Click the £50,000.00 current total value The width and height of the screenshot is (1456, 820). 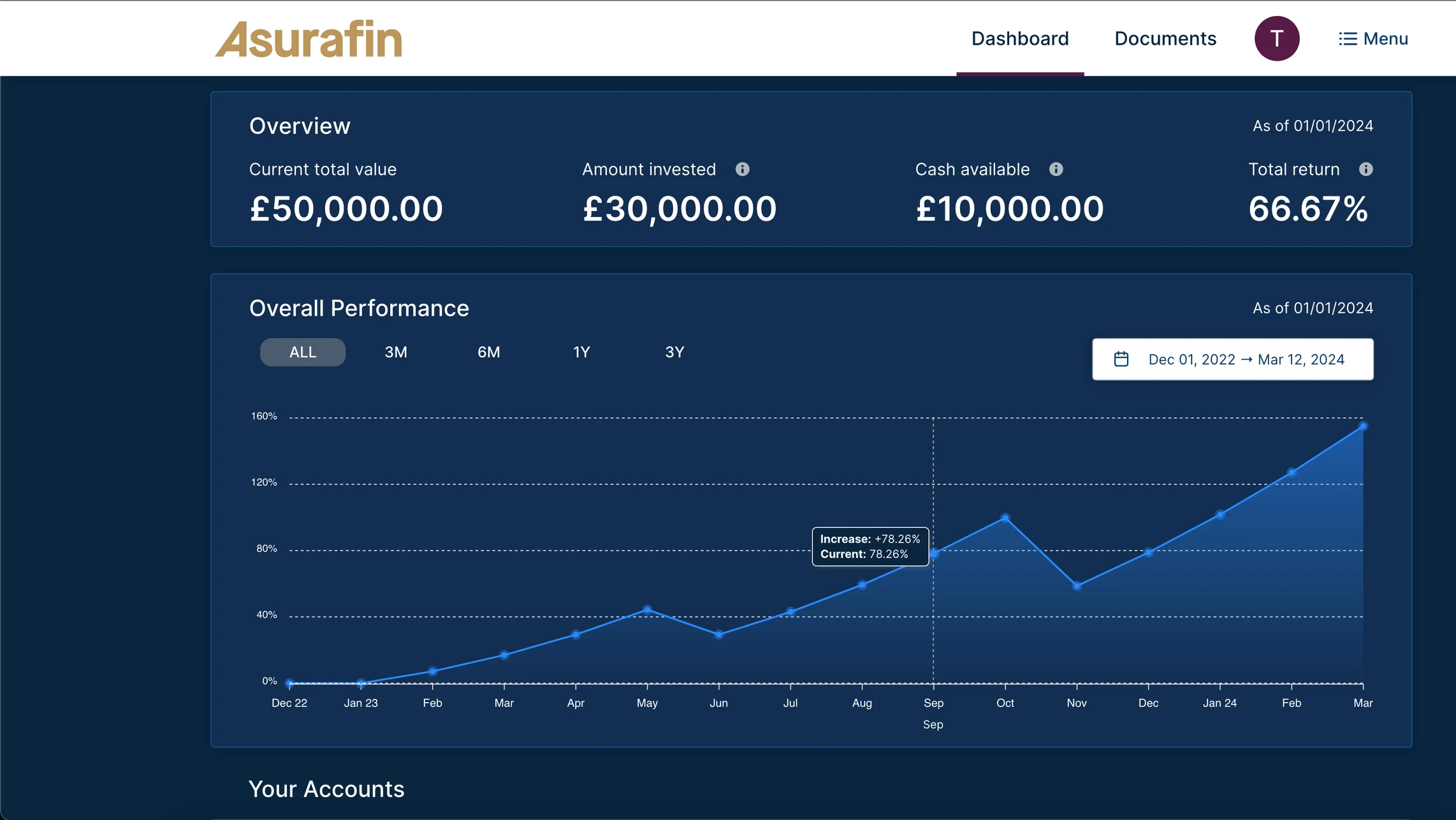[346, 209]
